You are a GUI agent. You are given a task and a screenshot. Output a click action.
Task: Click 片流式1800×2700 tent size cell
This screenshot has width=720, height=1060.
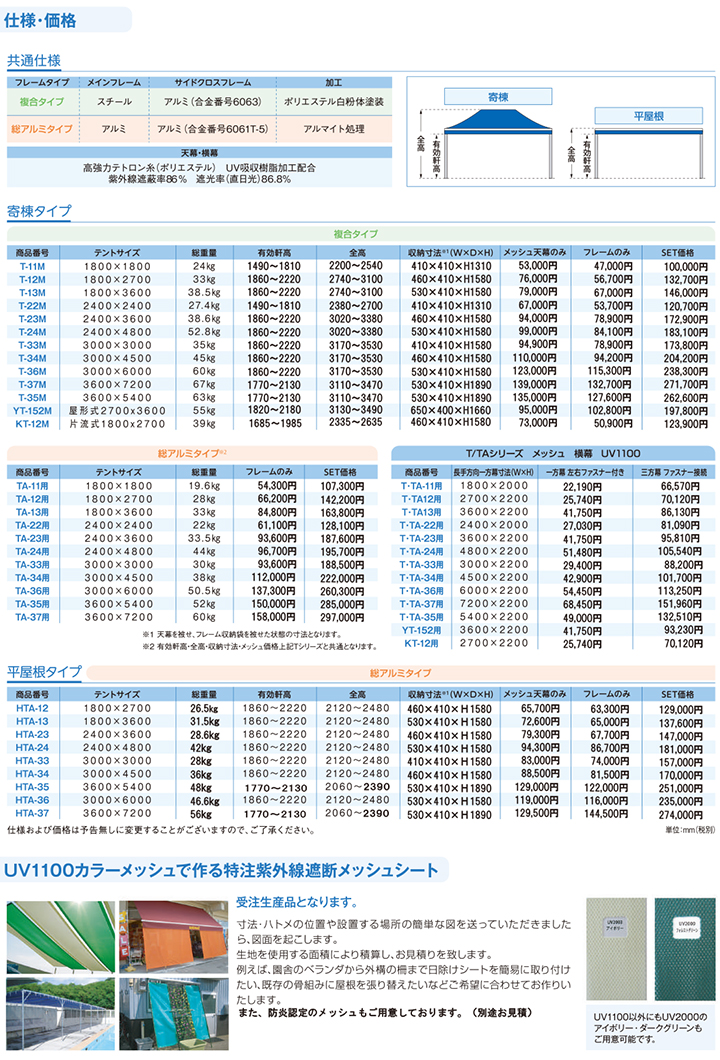coord(118,424)
